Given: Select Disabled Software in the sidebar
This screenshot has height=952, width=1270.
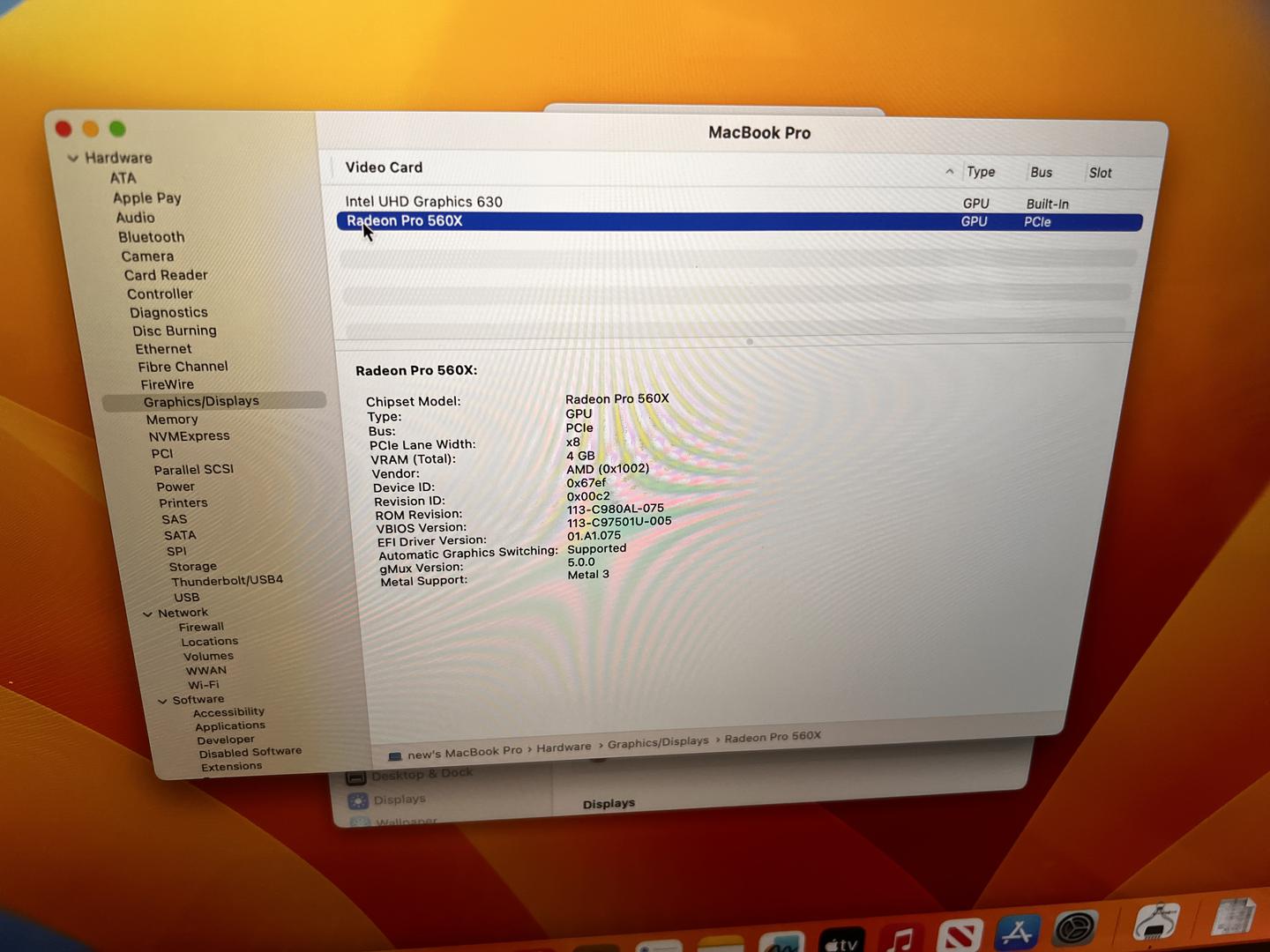Looking at the screenshot, I should point(250,753).
